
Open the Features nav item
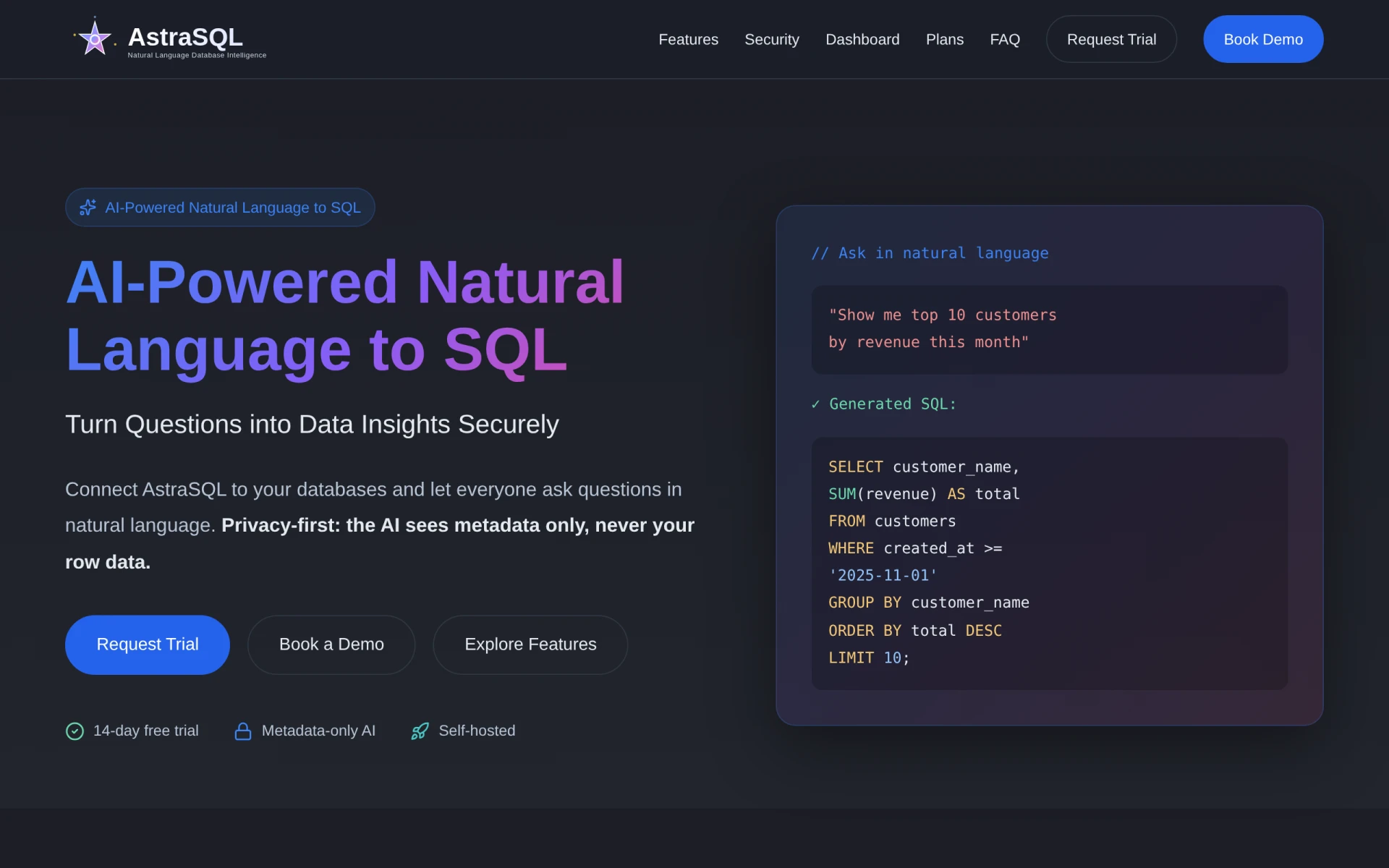click(x=688, y=39)
